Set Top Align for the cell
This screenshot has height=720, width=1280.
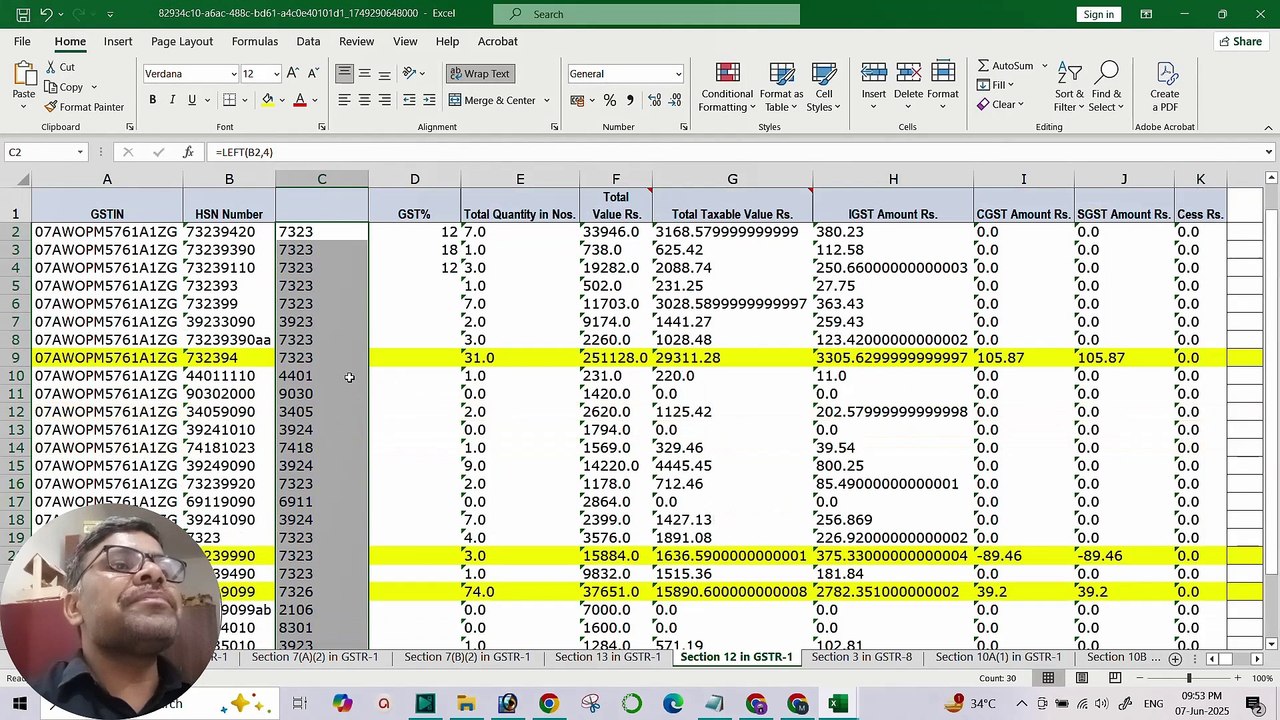[x=344, y=74]
